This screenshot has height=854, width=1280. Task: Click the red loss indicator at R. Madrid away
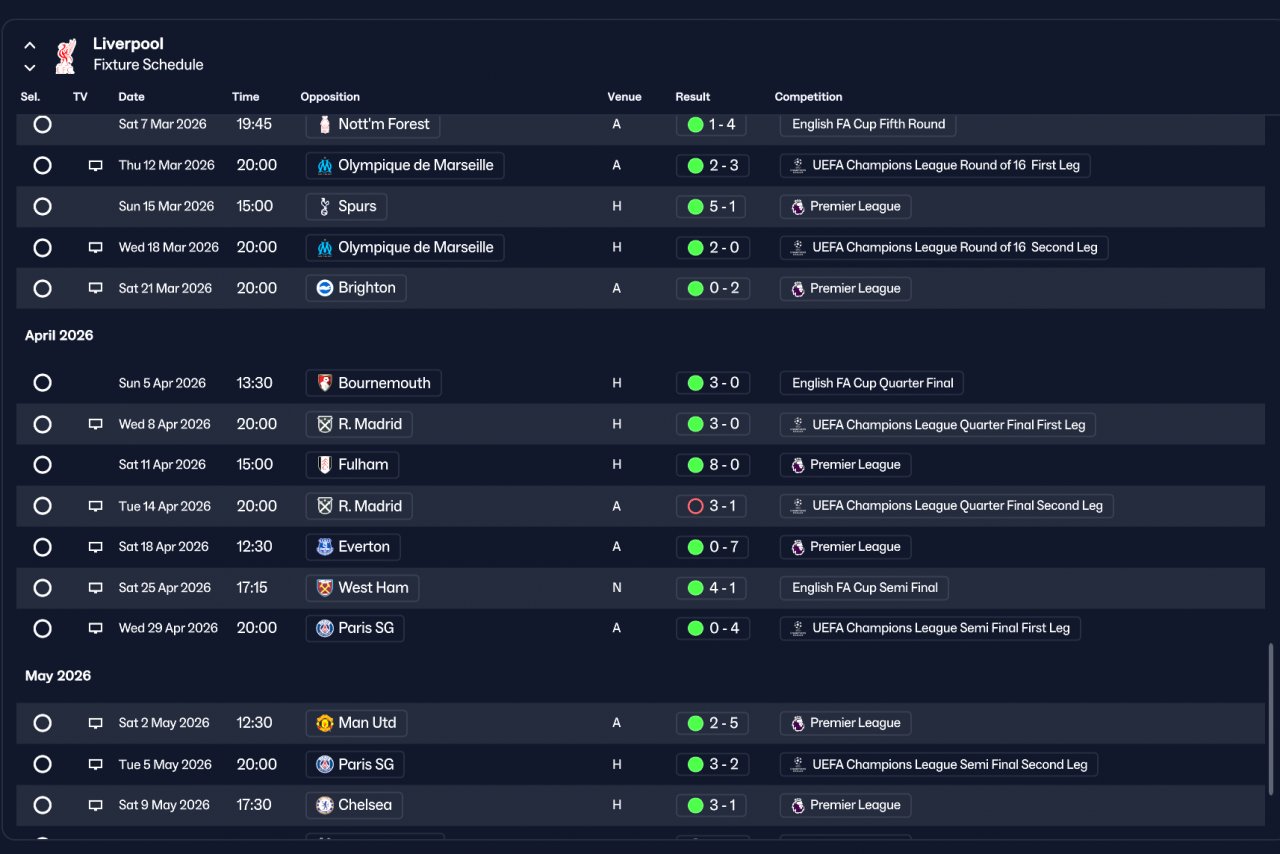pyautogui.click(x=695, y=506)
